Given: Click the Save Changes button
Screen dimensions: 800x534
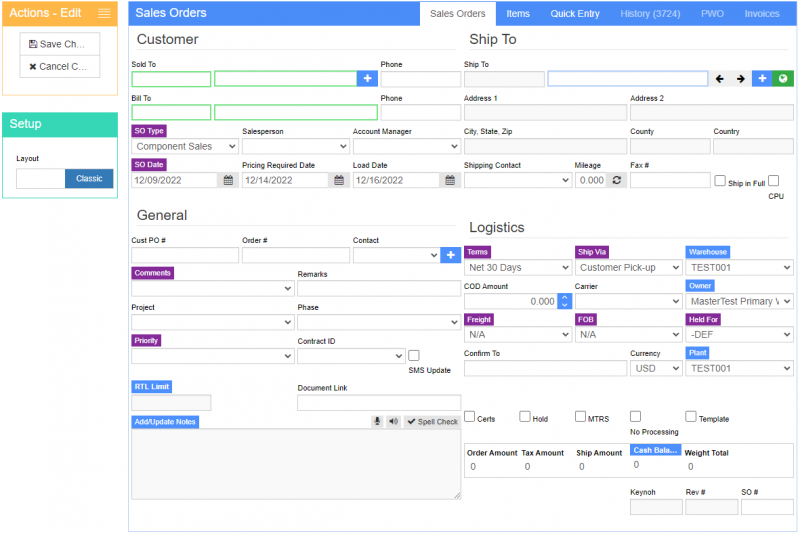Looking at the screenshot, I should tap(60, 44).
